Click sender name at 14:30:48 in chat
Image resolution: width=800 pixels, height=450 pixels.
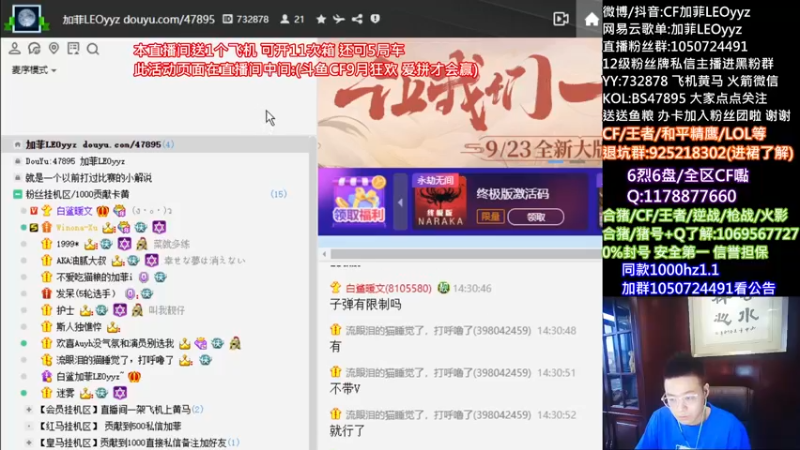pyautogui.click(x=438, y=331)
